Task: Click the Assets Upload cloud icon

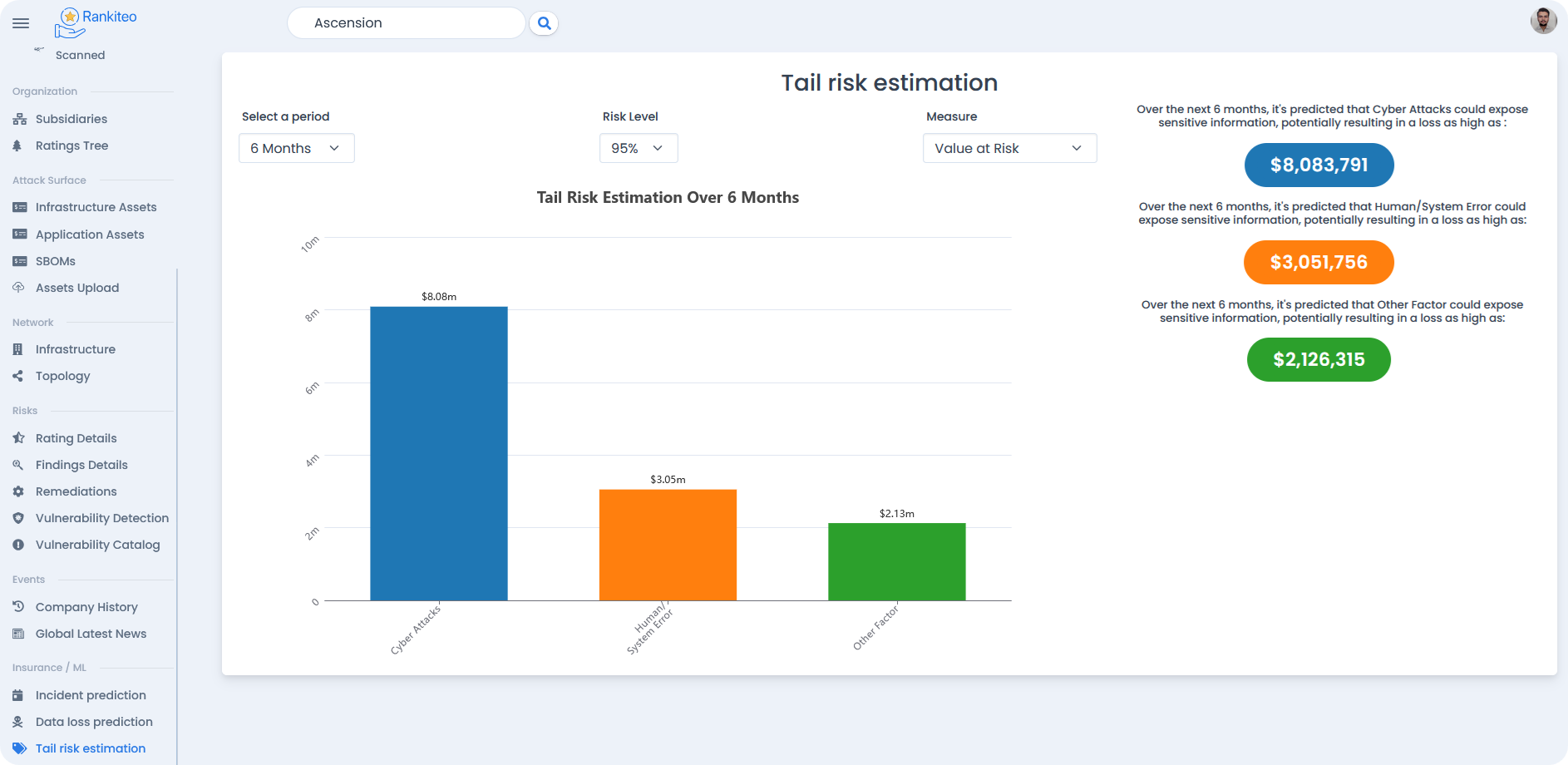Action: pyautogui.click(x=19, y=288)
